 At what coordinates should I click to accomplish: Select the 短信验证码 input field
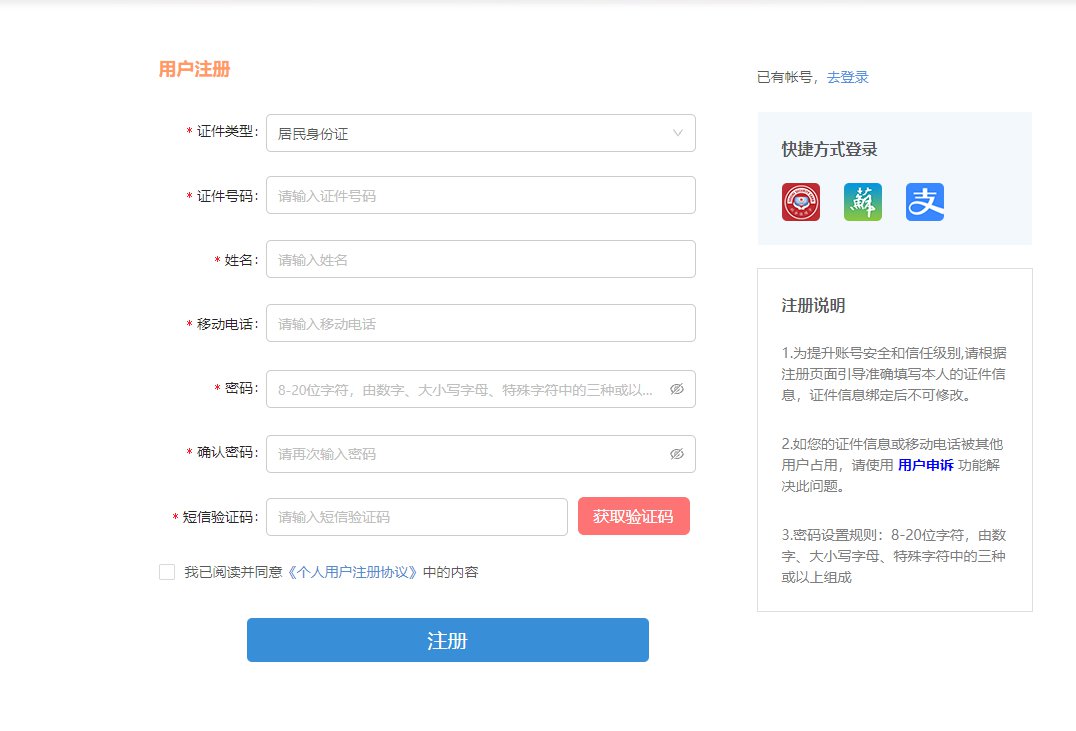click(416, 517)
